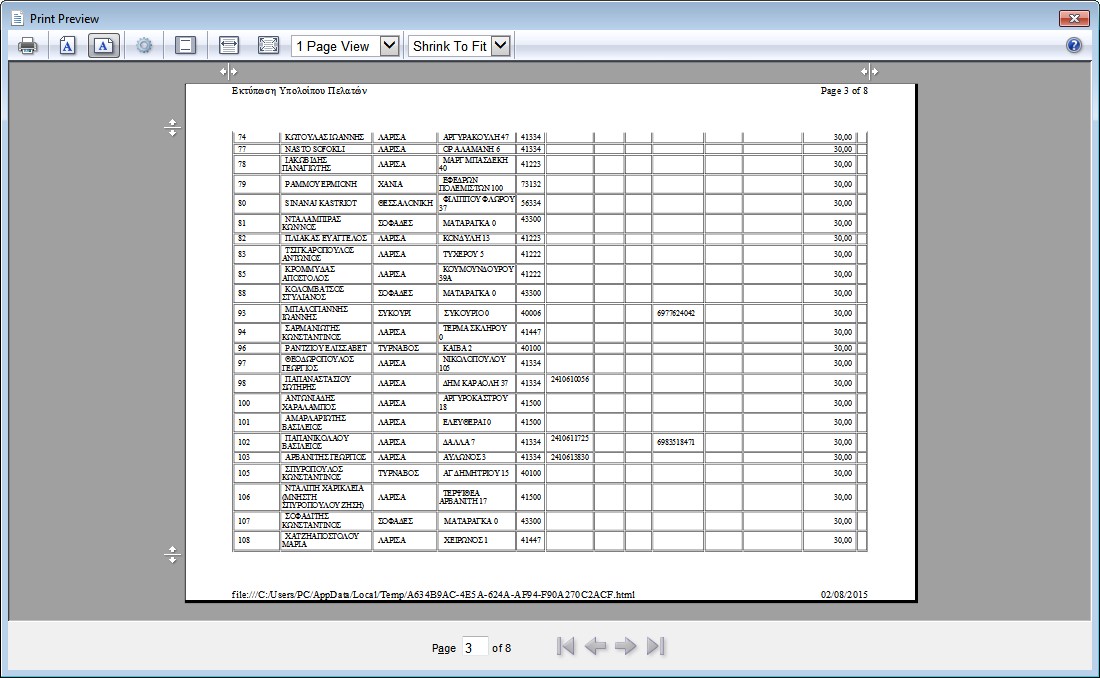Toggle headers and footers on or off
Viewport: 1100px width, 678px height.
click(185, 46)
